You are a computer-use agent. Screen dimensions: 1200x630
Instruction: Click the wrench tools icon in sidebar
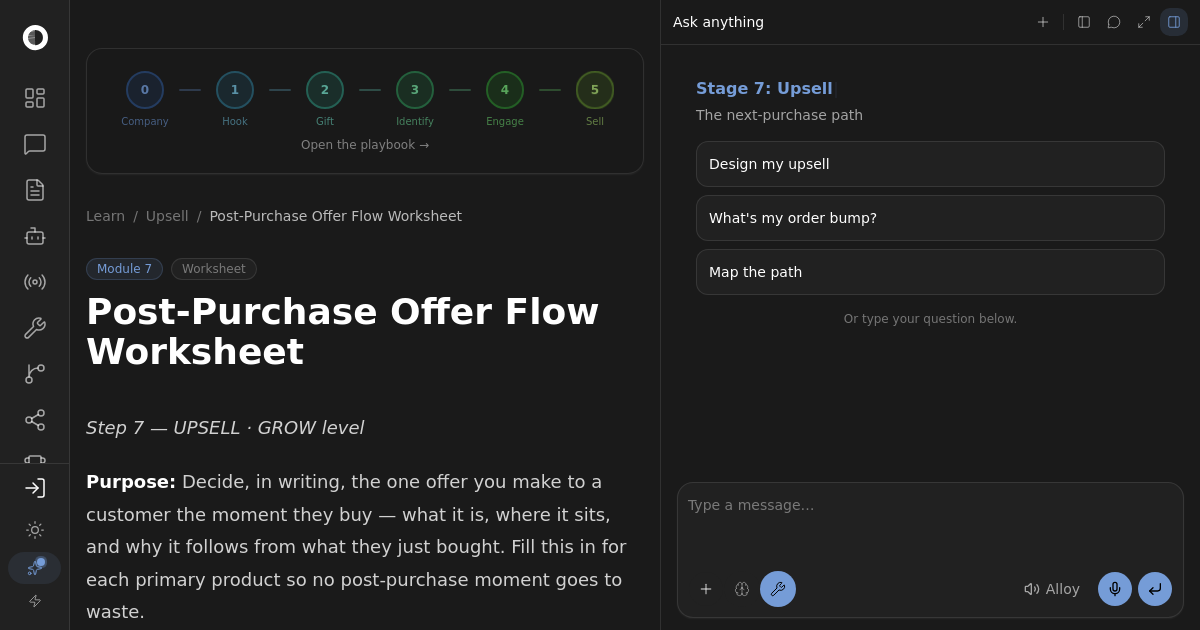(x=35, y=328)
